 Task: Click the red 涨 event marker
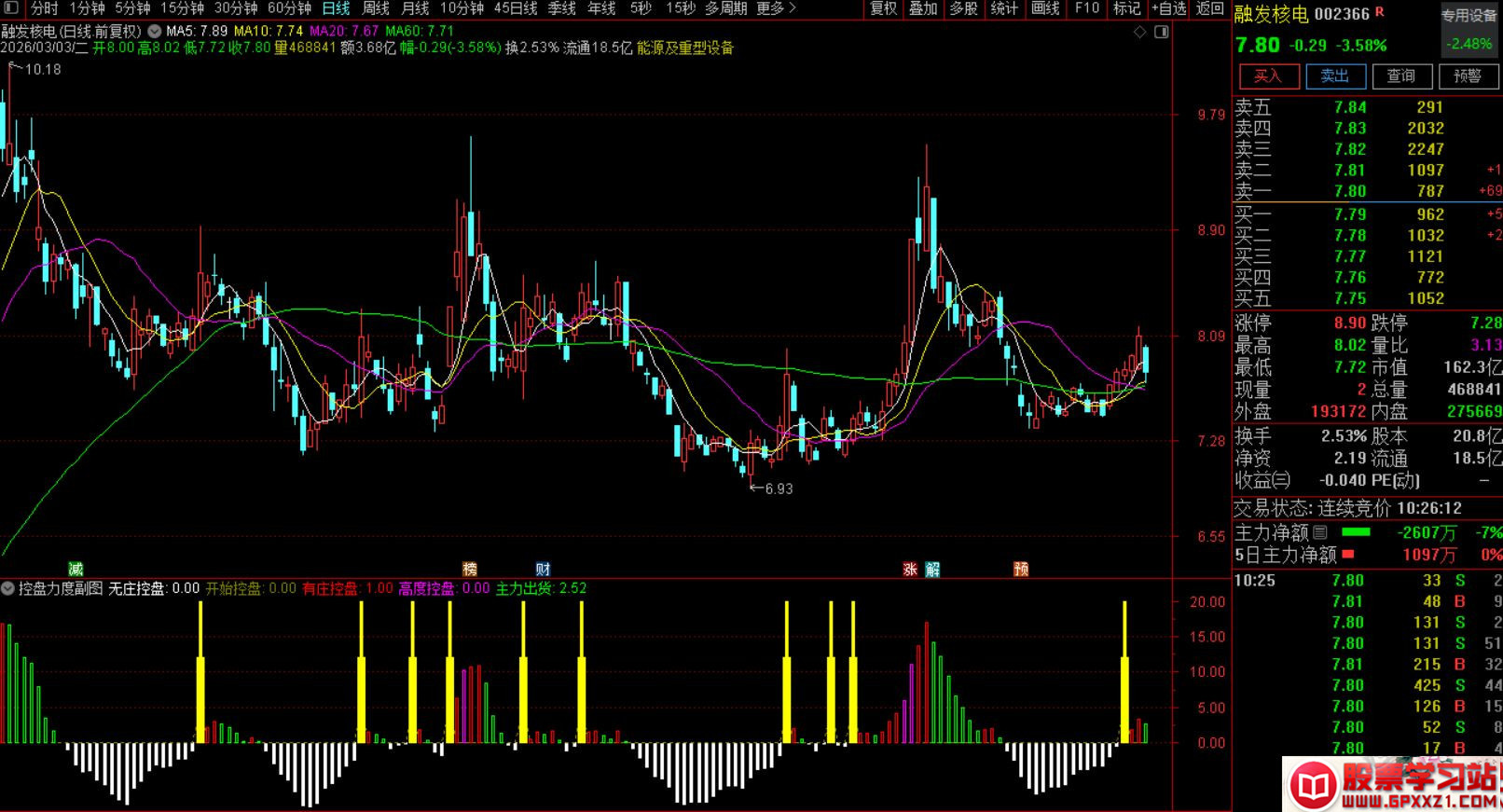[910, 569]
